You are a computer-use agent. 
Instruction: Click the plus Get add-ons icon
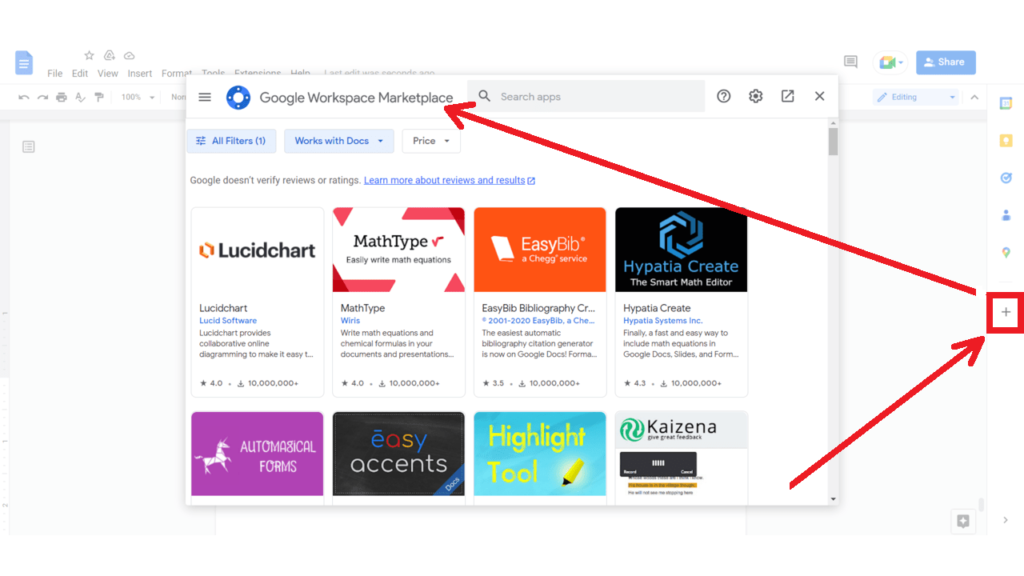[x=1006, y=312]
